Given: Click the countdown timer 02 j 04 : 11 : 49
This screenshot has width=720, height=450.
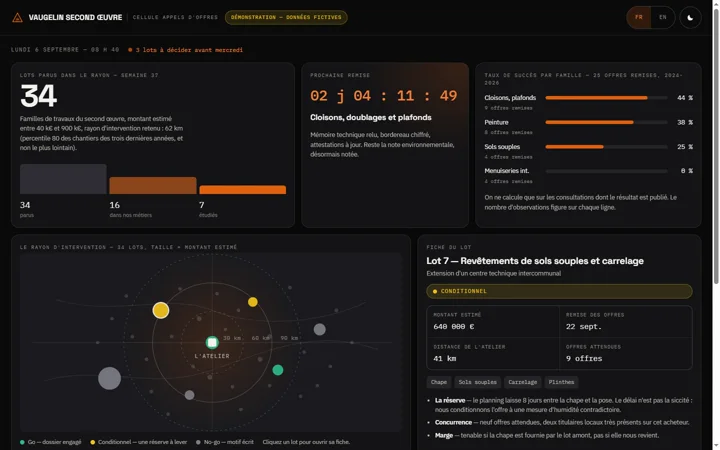Looking at the screenshot, I should [383, 96].
